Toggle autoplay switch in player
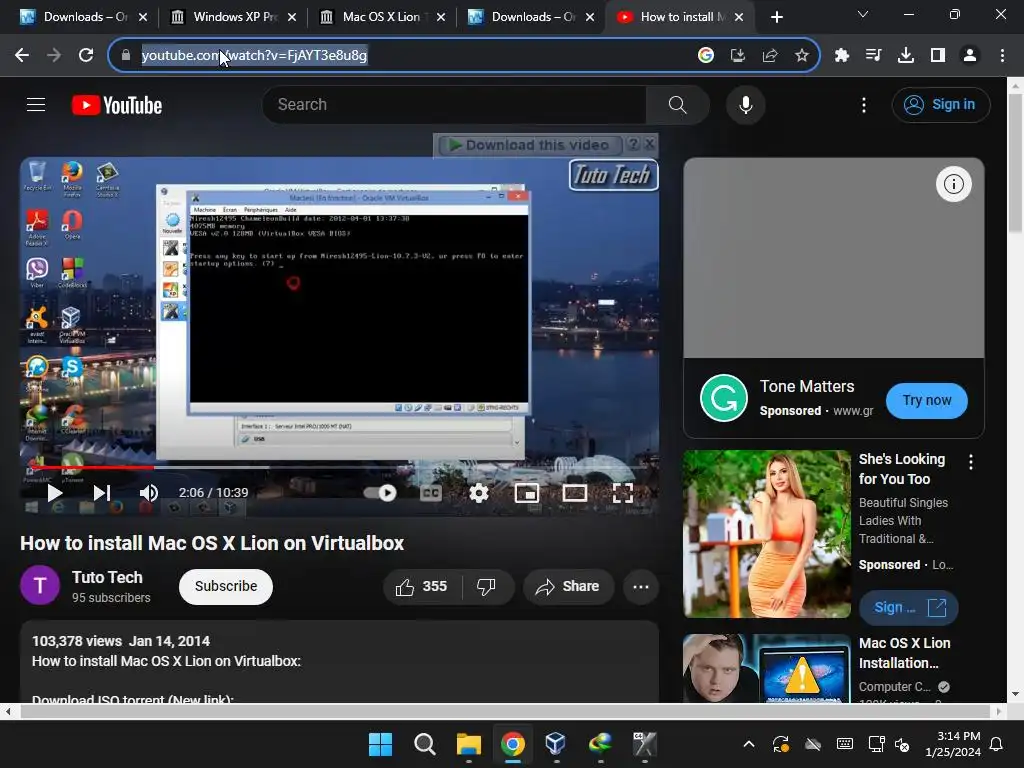 [x=381, y=492]
